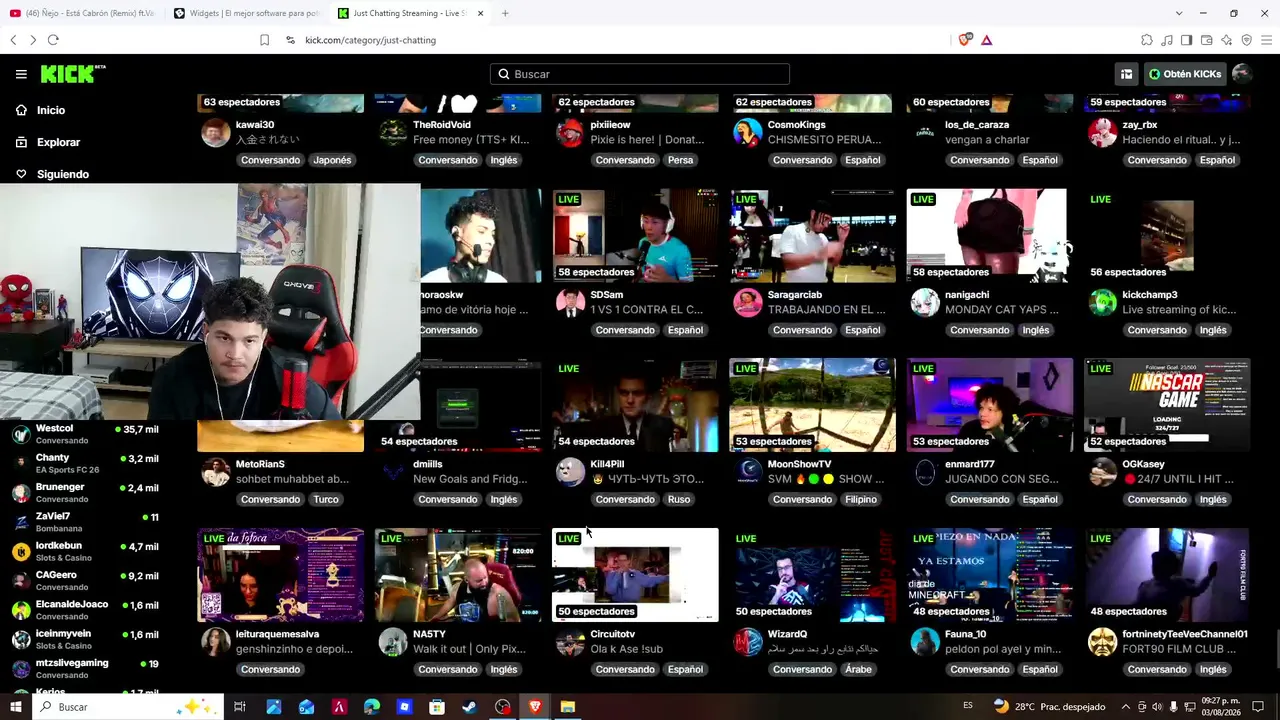
Task: Reload the page
Action: (x=53, y=40)
